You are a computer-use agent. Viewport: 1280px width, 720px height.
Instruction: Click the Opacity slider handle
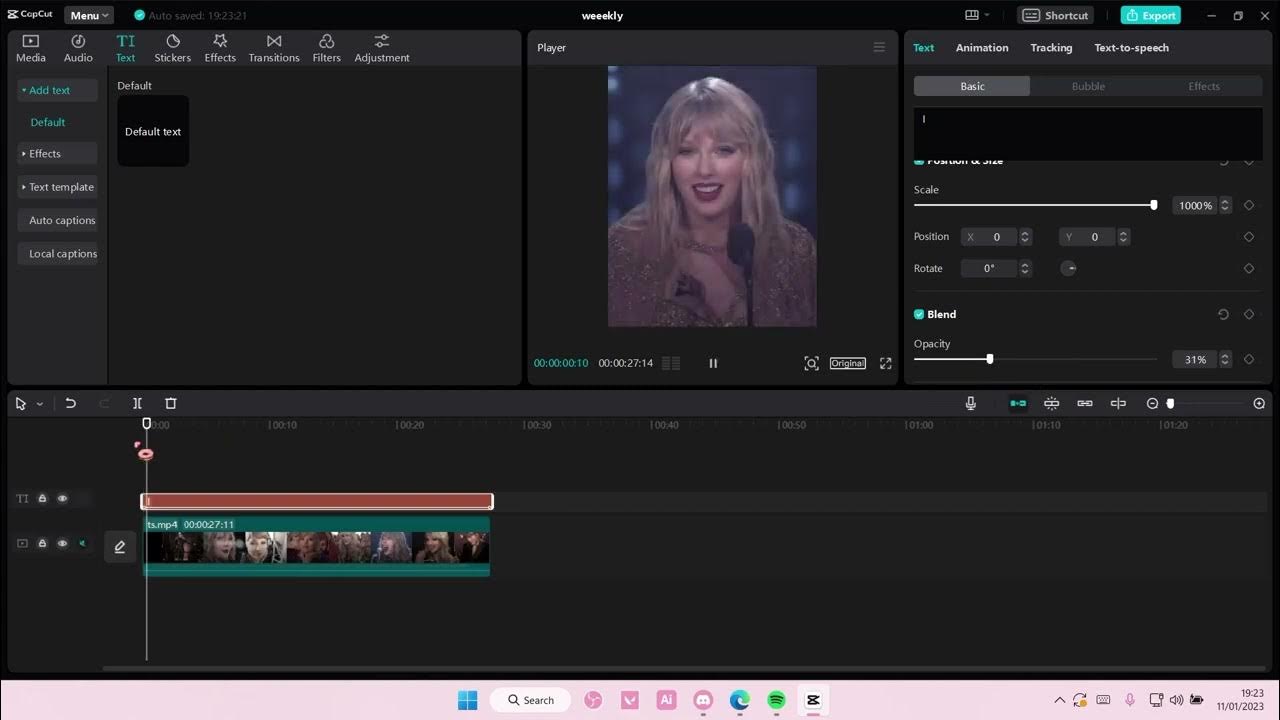pyautogui.click(x=990, y=359)
